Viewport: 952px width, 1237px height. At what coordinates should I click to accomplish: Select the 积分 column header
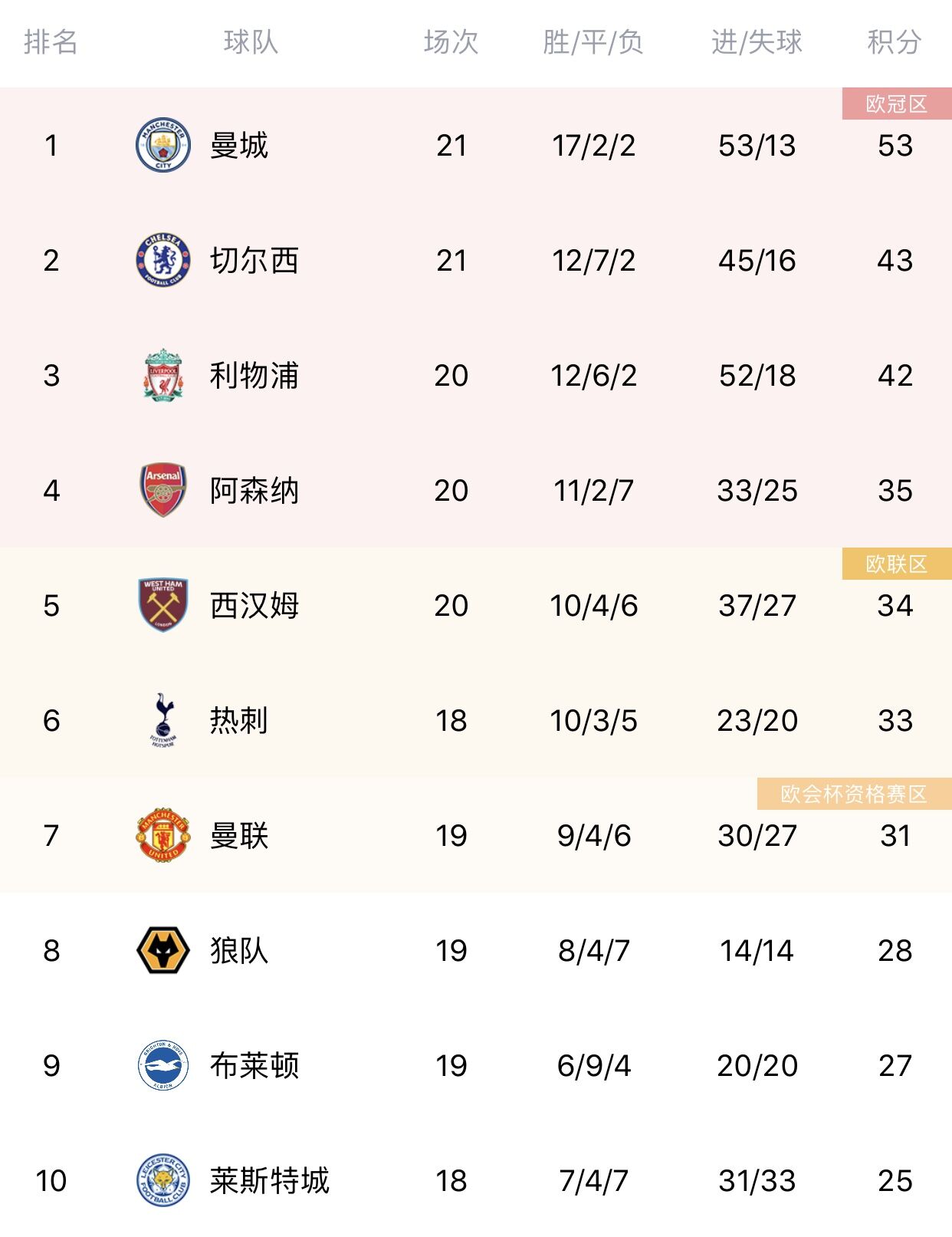coord(895,42)
